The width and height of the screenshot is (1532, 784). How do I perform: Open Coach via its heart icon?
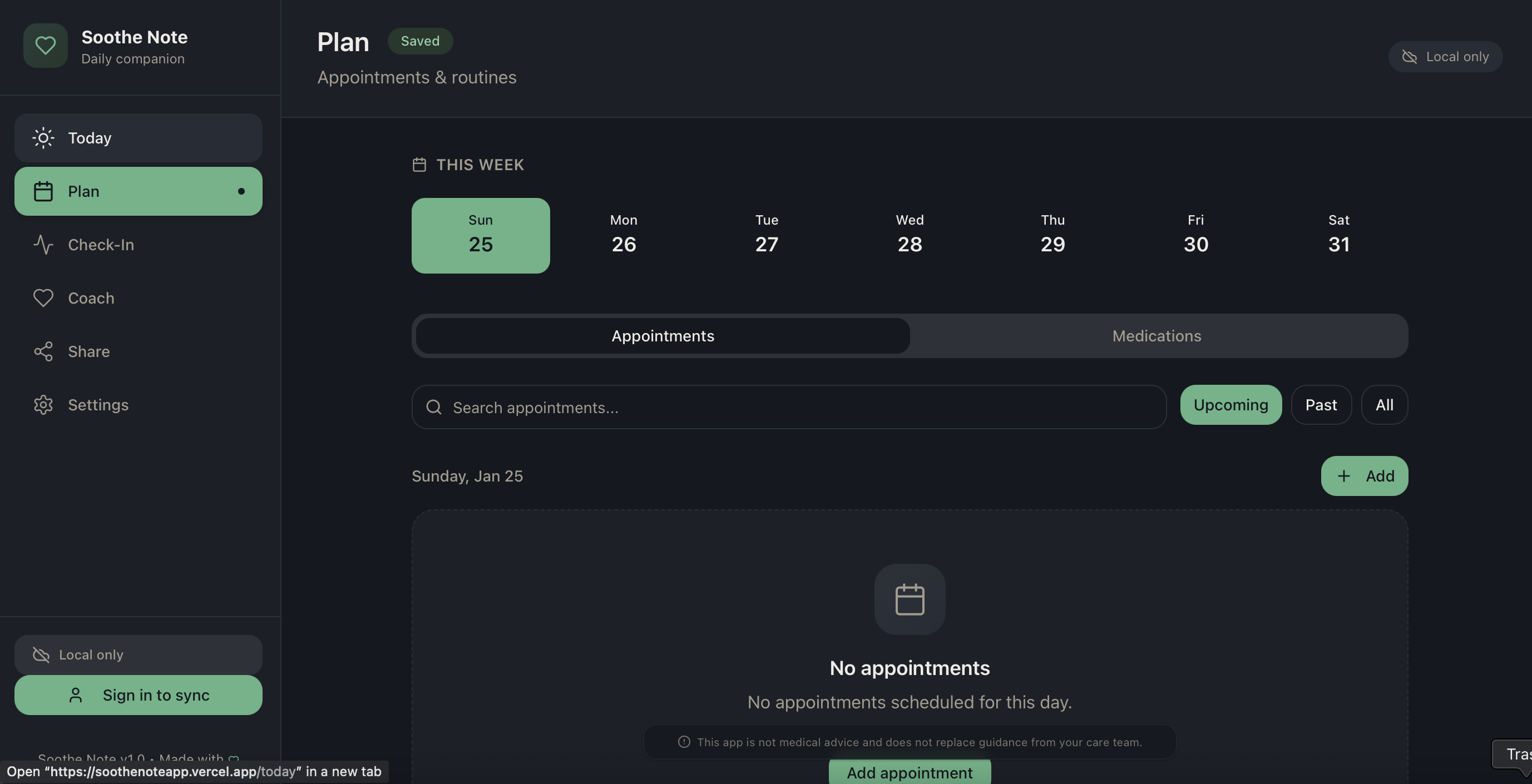pyautogui.click(x=43, y=298)
